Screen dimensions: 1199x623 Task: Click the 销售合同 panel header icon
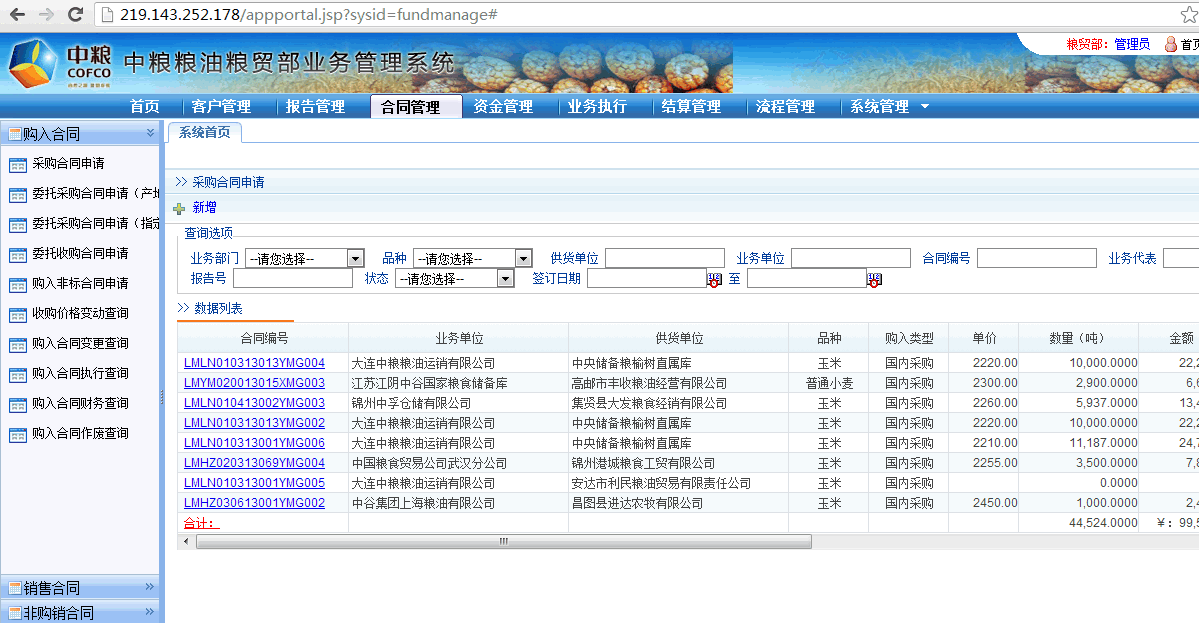point(15,588)
